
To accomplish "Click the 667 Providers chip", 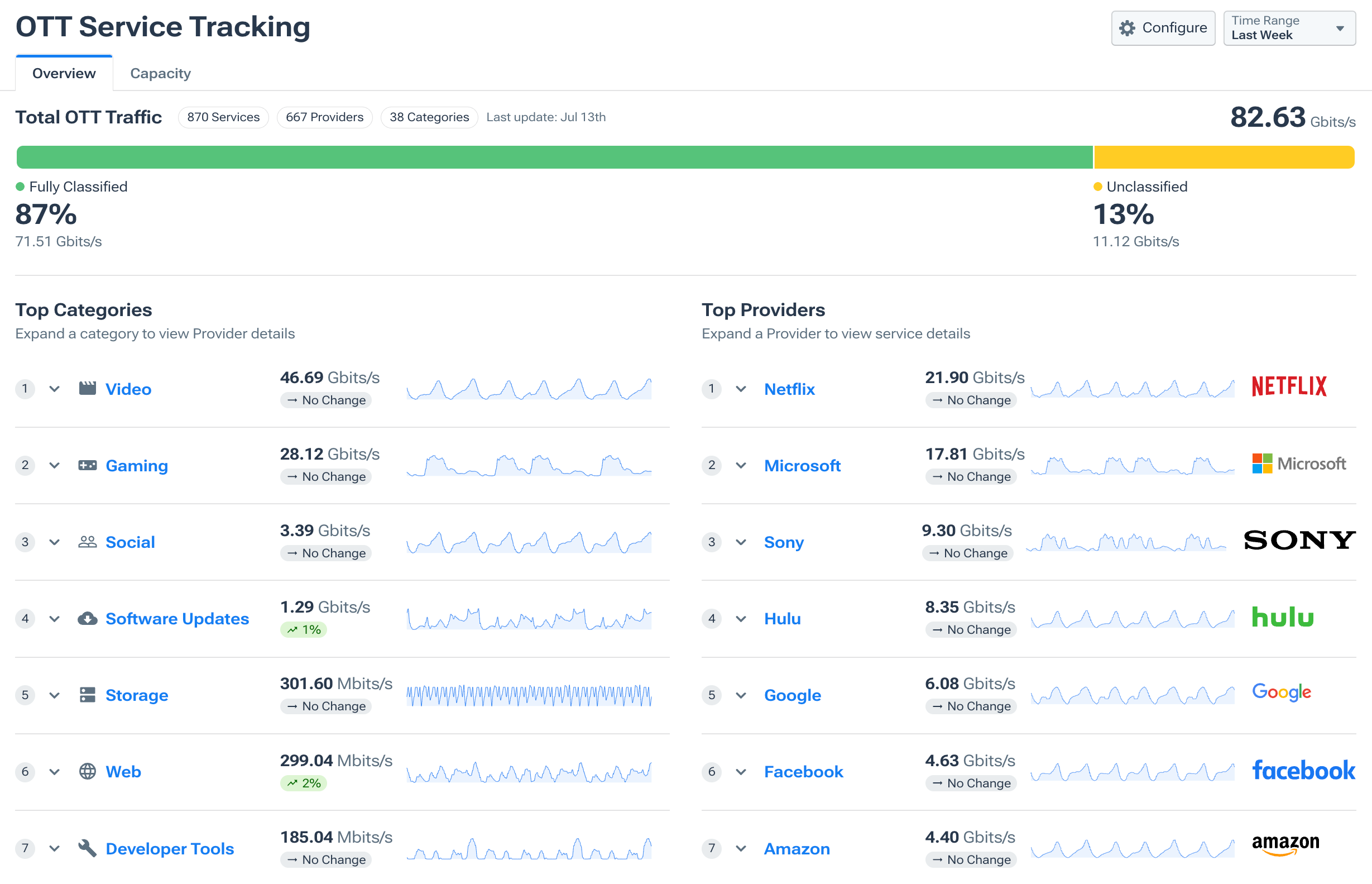I will pyautogui.click(x=325, y=117).
